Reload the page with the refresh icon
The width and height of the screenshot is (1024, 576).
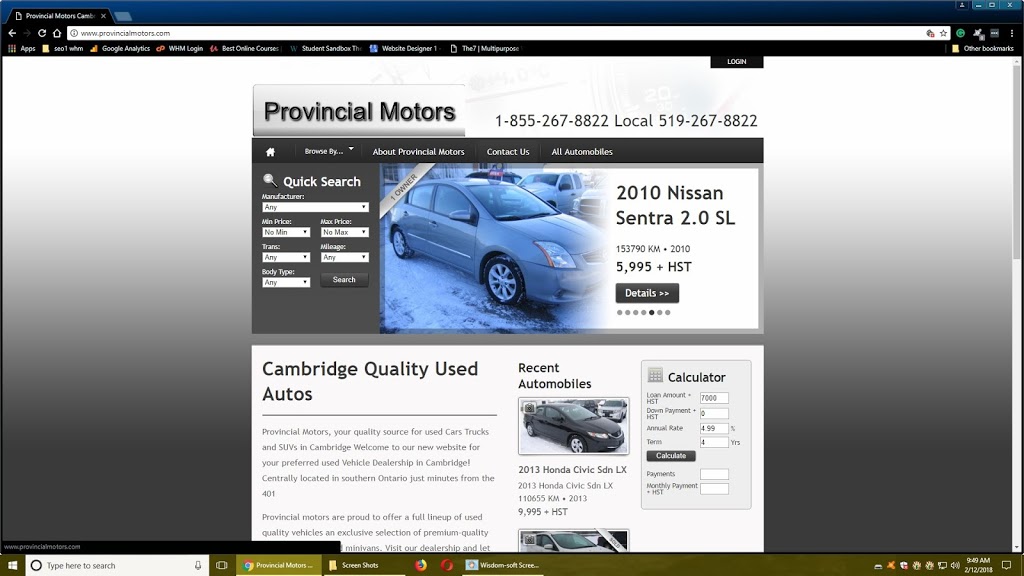(x=42, y=33)
